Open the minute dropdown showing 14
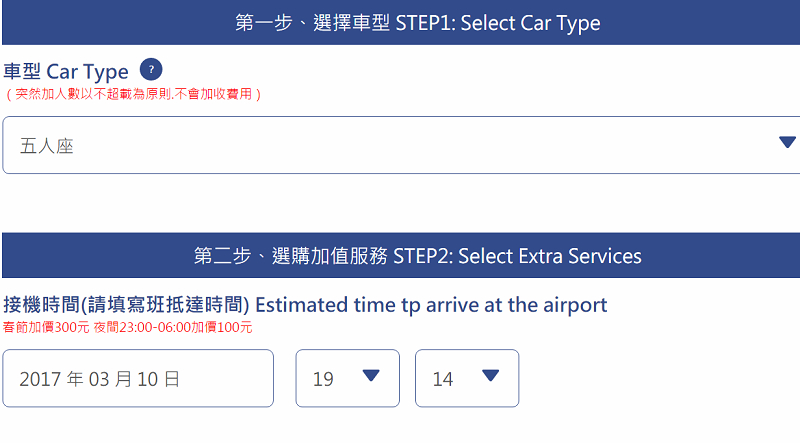800x443 pixels. 466,378
